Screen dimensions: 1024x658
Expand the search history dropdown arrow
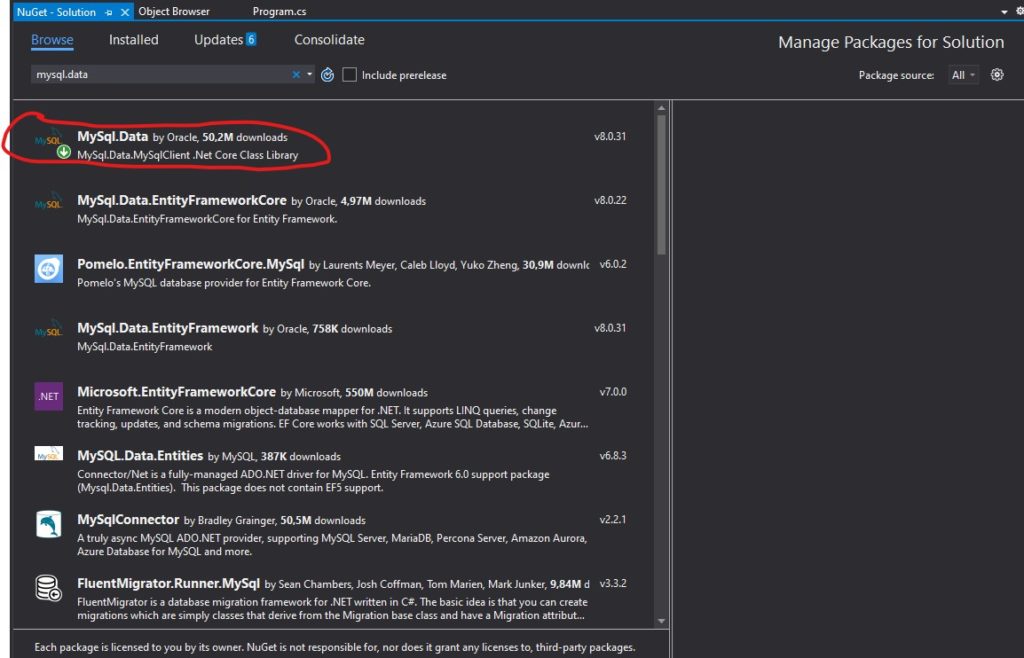(x=310, y=75)
